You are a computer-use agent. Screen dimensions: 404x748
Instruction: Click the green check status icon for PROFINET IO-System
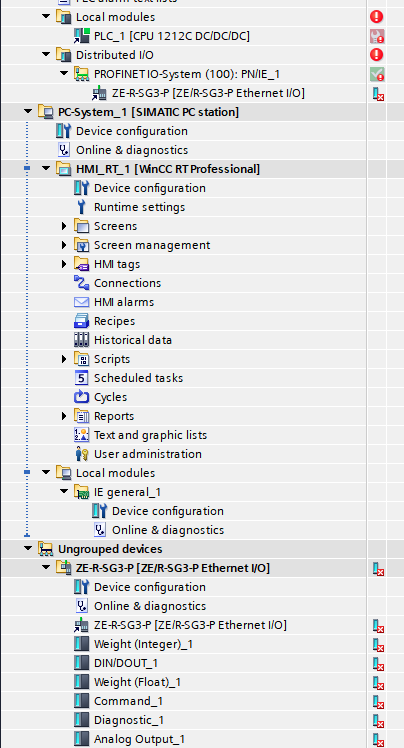tap(377, 74)
